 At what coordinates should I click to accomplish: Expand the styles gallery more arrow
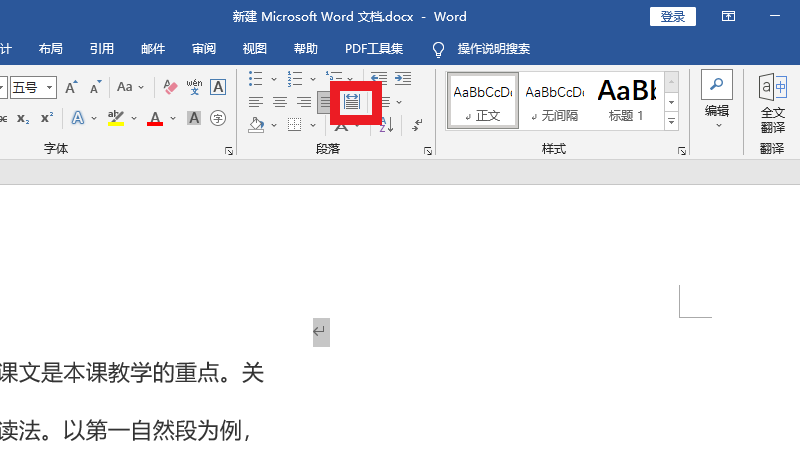pyautogui.click(x=672, y=121)
